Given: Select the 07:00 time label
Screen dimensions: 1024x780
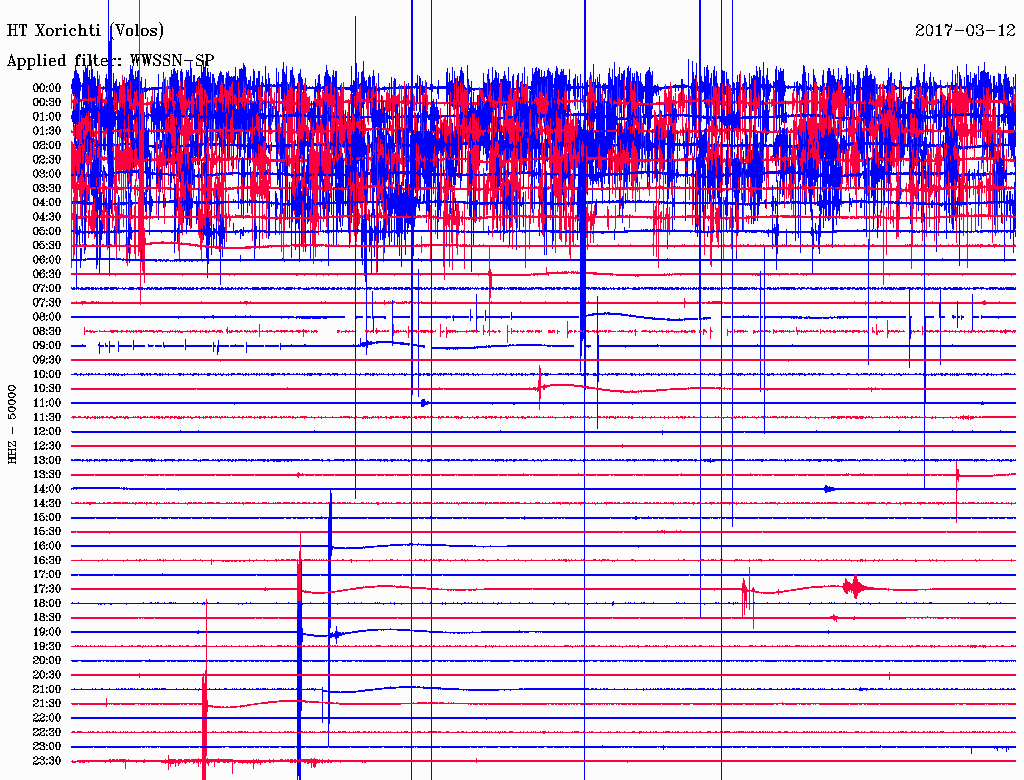Looking at the screenshot, I should (x=47, y=288).
